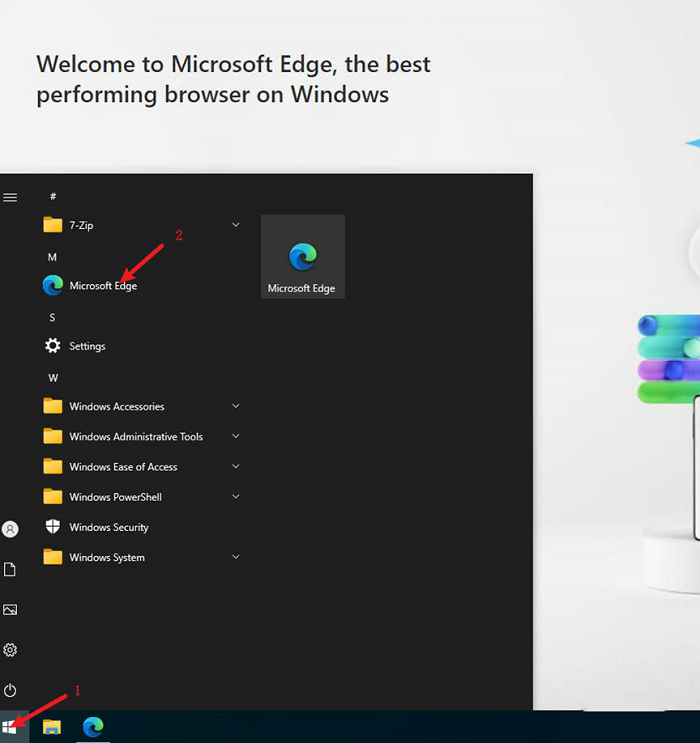Click the Windows Administrative Tools folder icon
The image size is (700, 743).
(x=53, y=436)
